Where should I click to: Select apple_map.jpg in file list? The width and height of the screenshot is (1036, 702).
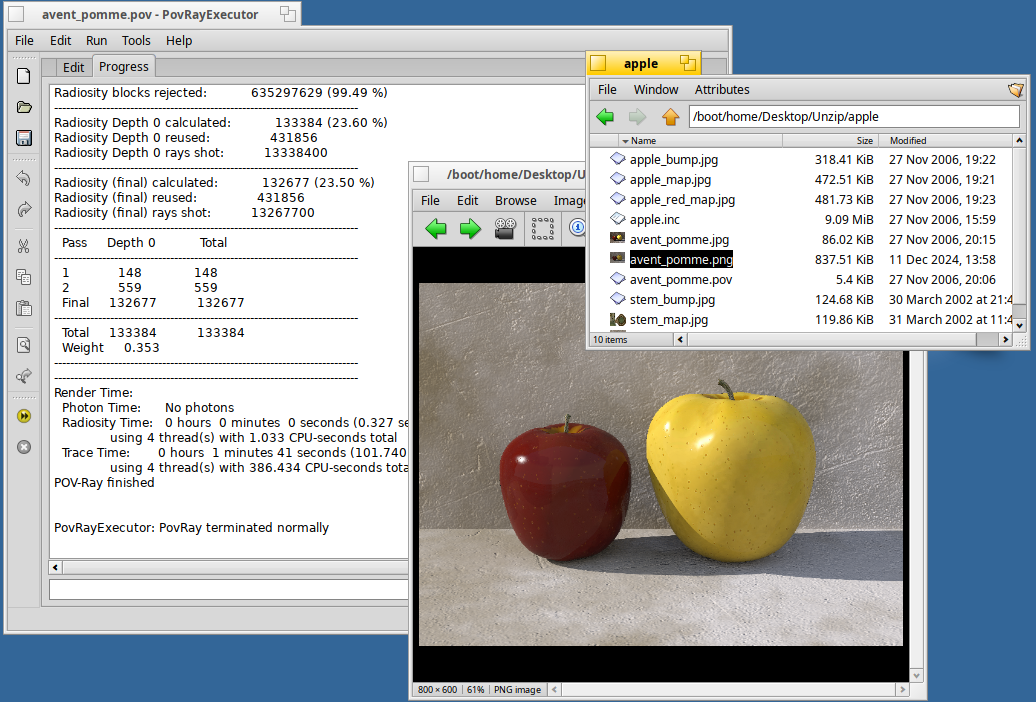pos(670,179)
